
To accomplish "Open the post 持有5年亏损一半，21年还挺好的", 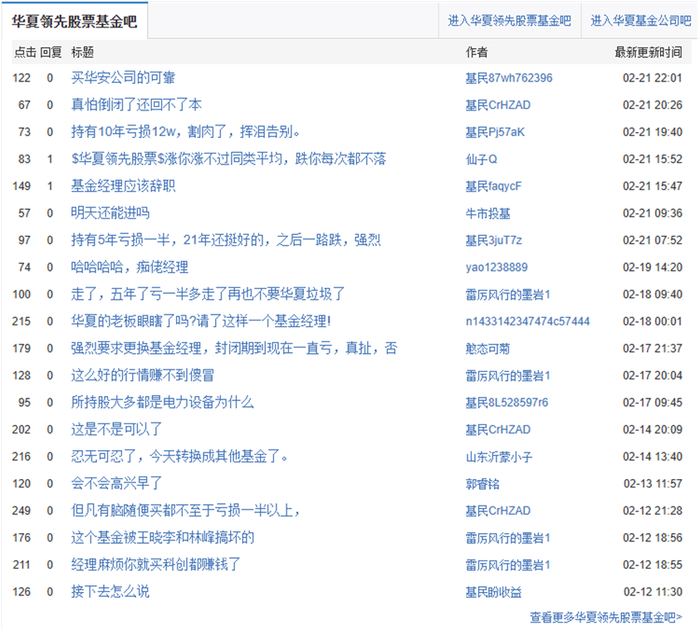I will [226, 240].
